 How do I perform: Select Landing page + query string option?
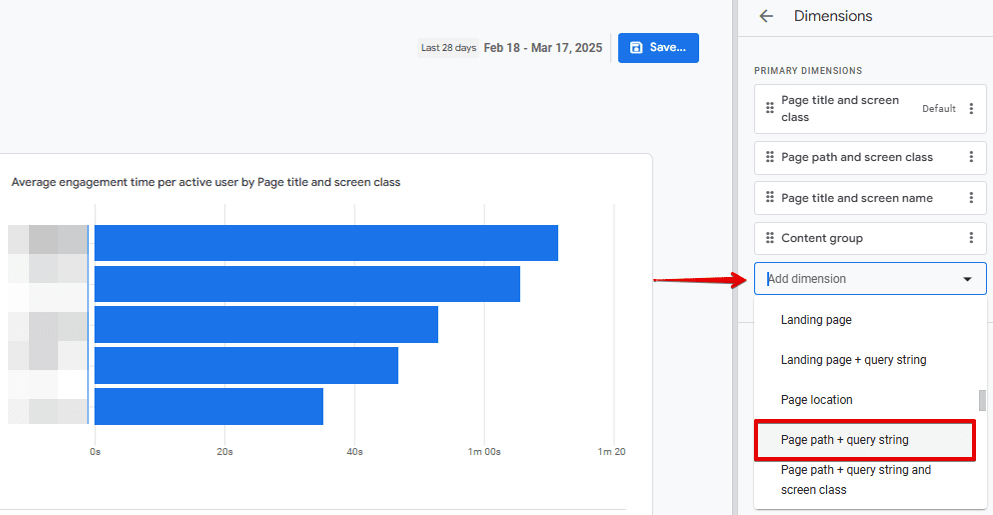pos(853,360)
